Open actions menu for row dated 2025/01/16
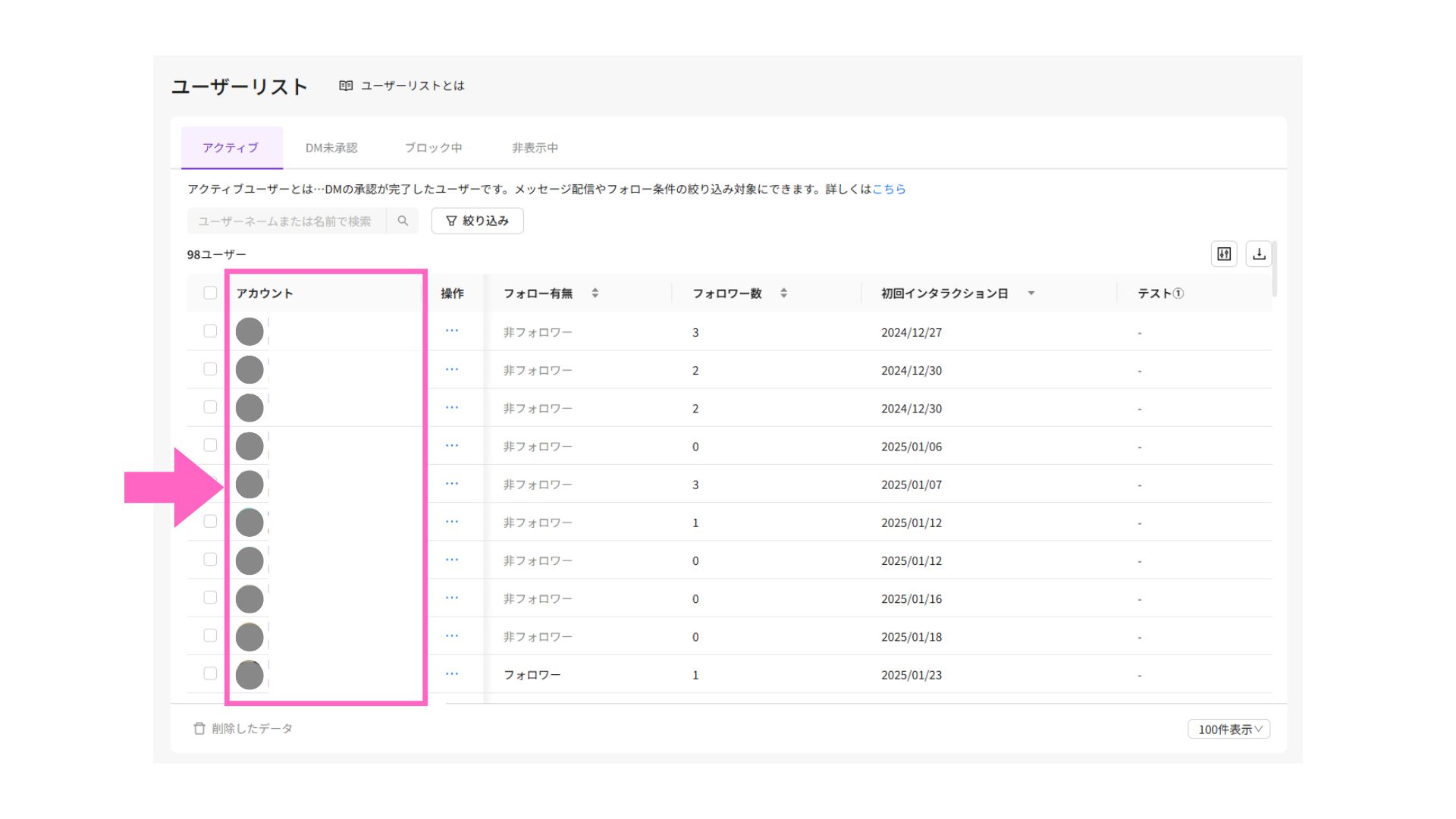 [x=452, y=598]
